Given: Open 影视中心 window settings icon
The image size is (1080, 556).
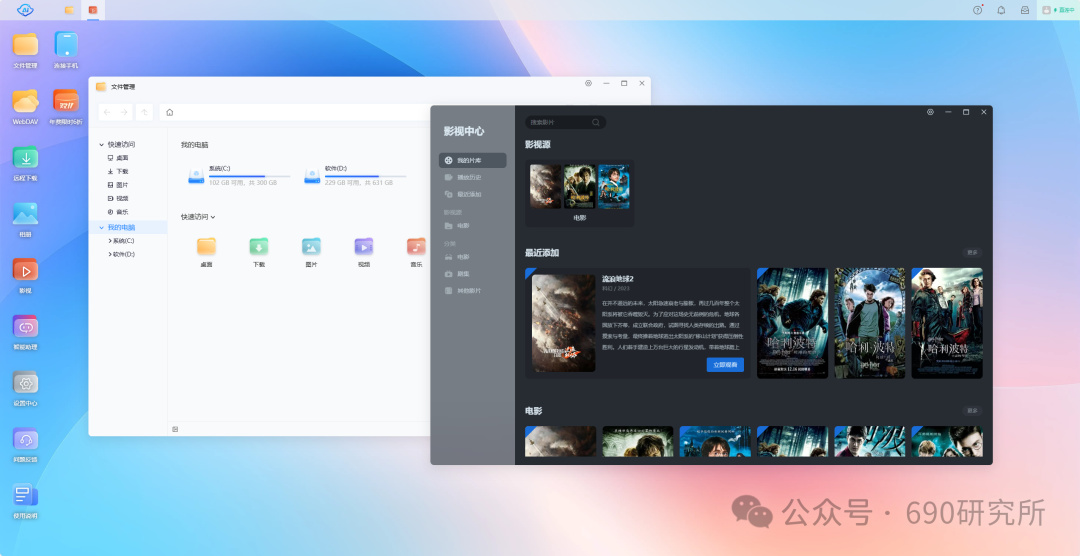Looking at the screenshot, I should pos(930,112).
